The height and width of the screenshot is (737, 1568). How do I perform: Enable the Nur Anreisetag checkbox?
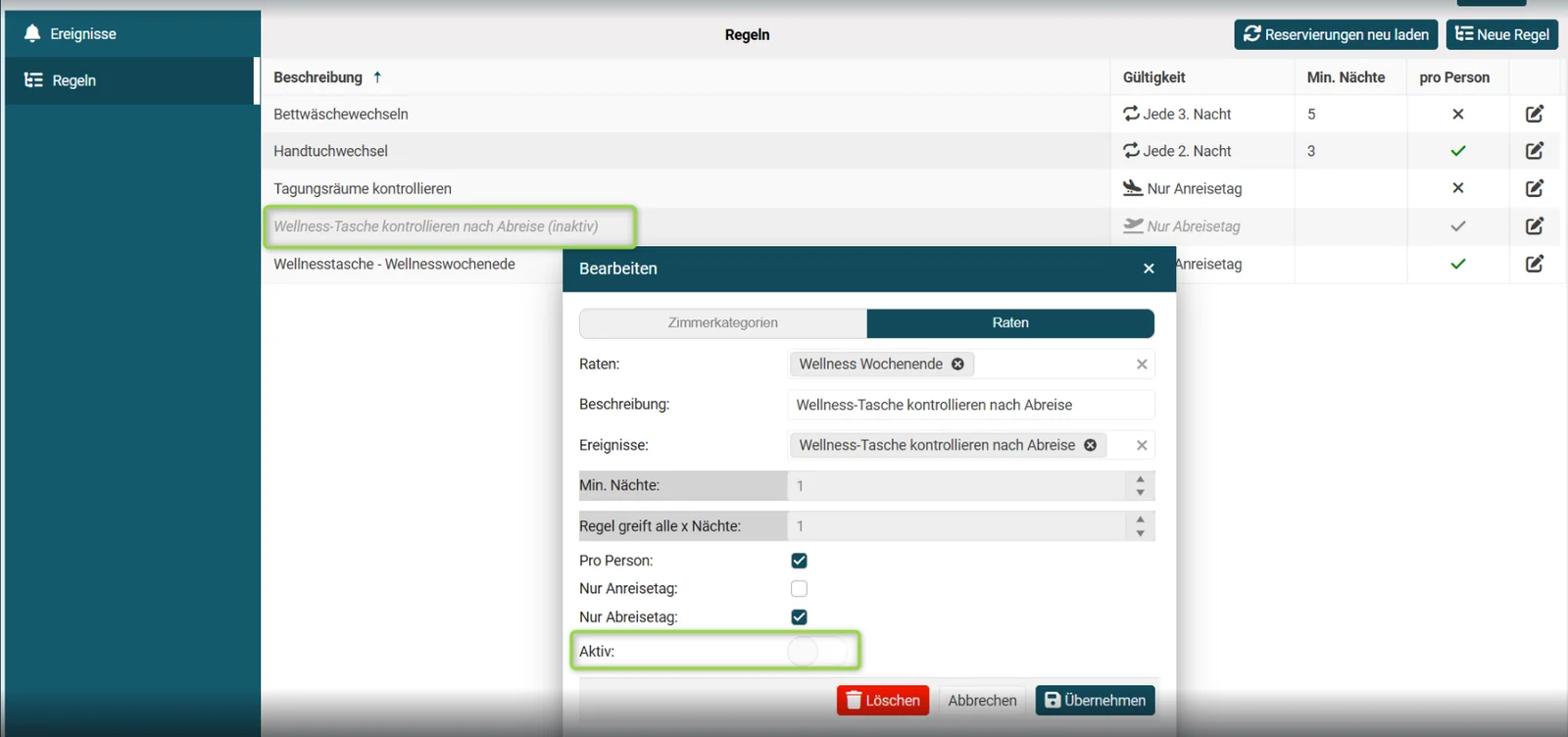[x=800, y=589]
